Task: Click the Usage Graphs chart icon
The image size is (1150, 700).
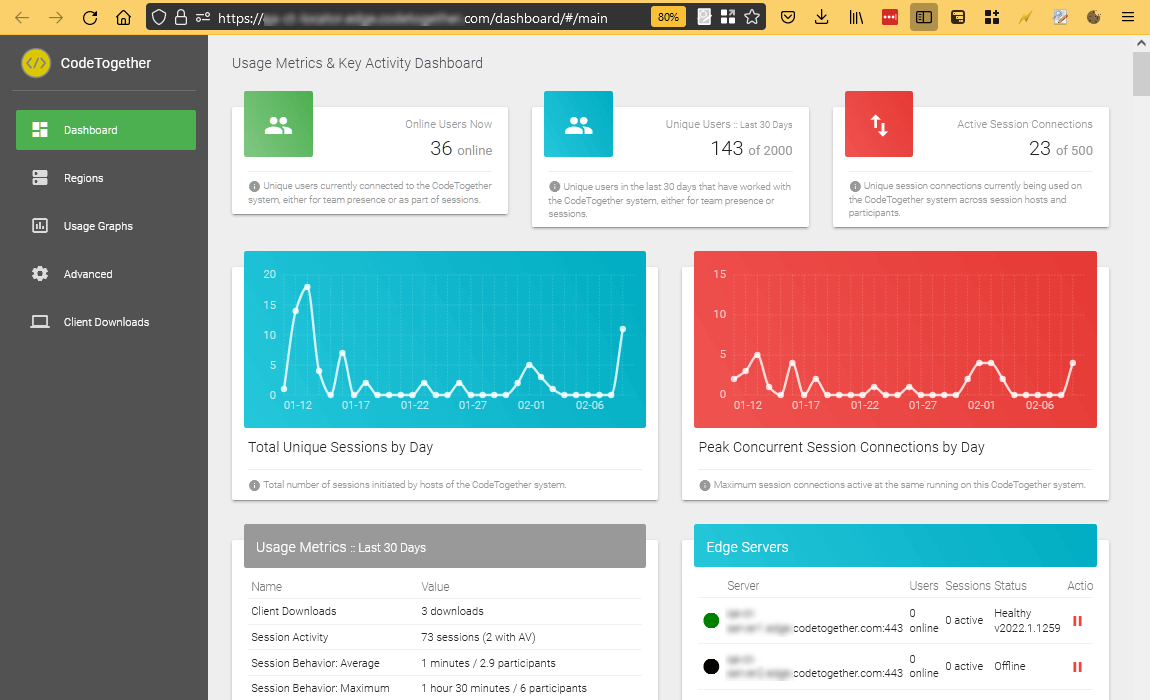Action: (40, 226)
